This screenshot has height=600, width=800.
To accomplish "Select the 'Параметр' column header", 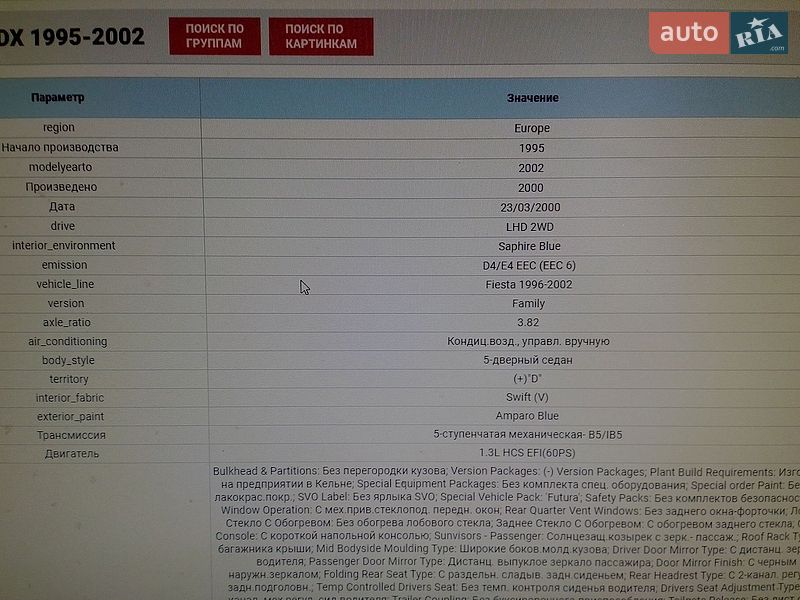I will (58, 97).
